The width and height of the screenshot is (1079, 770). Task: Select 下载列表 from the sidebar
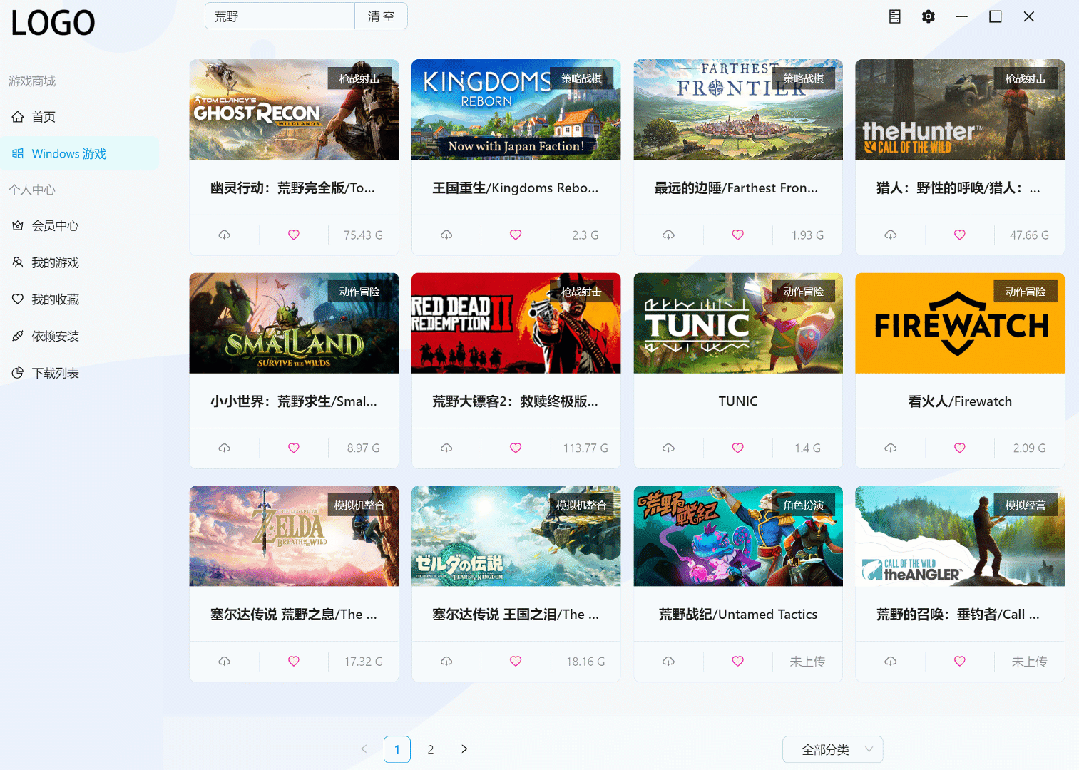pyautogui.click(x=55, y=373)
